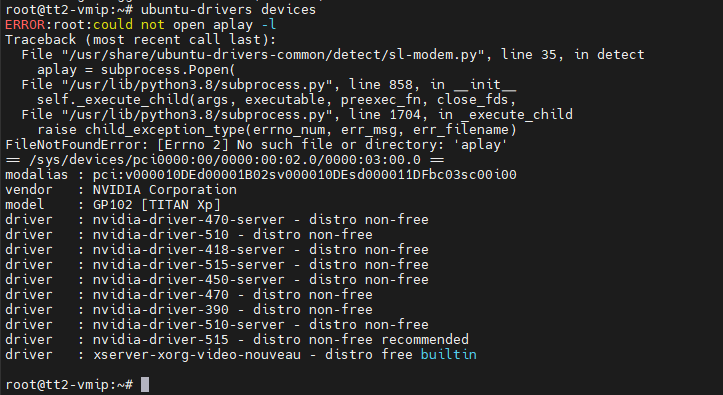
Task: Click 'nvidia-driver-470-server' driver entry
Action: point(217,219)
